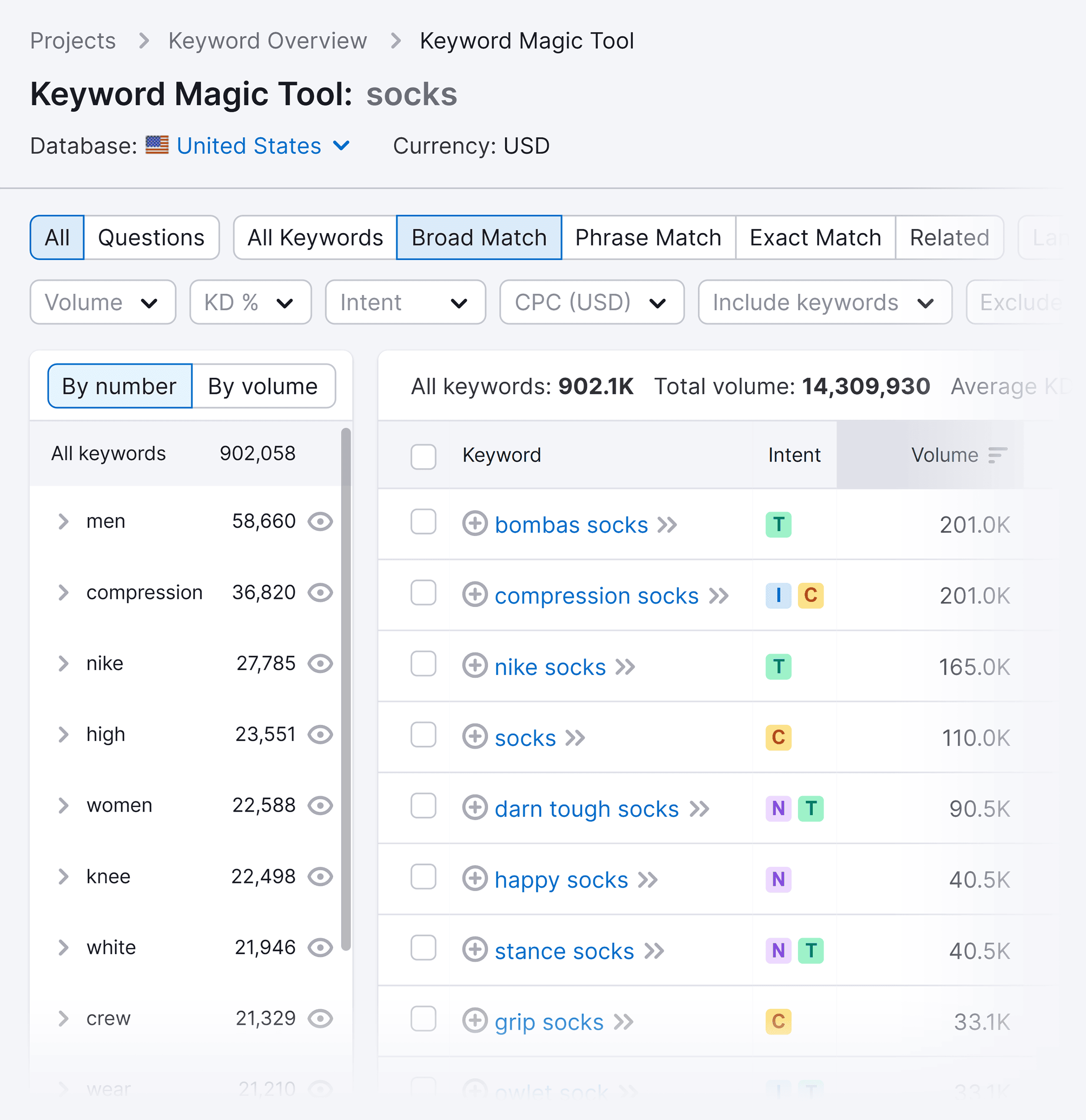The height and width of the screenshot is (1120, 1086).
Task: Add bombas socks to keyword list
Action: pos(475,524)
